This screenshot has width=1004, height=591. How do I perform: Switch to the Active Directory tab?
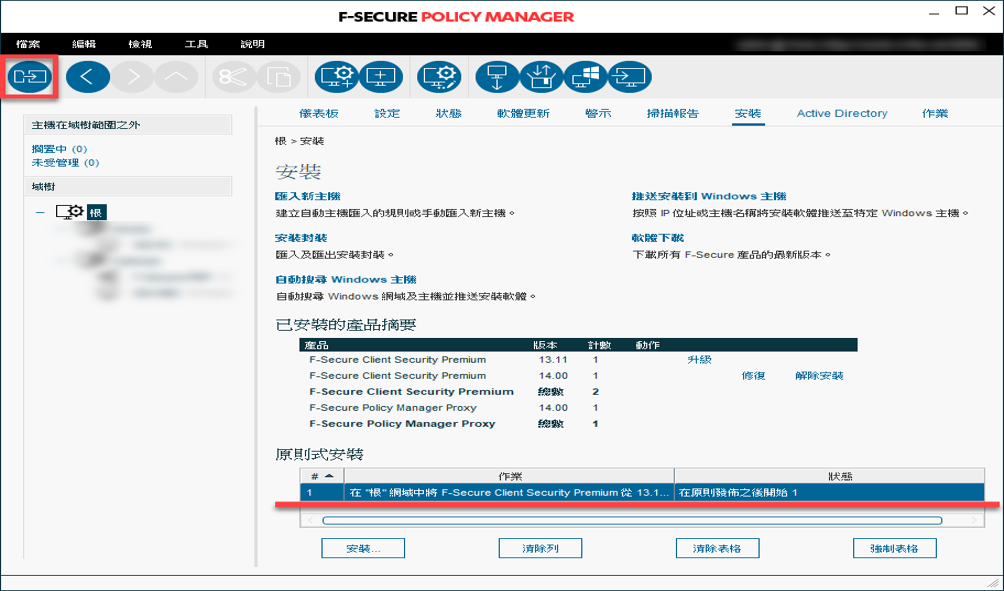coord(841,114)
